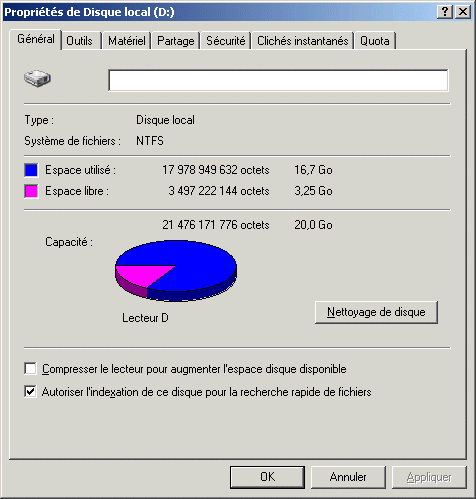Image resolution: width=476 pixels, height=499 pixels.
Task: Enable the compress drive checkbox
Action: point(30,369)
